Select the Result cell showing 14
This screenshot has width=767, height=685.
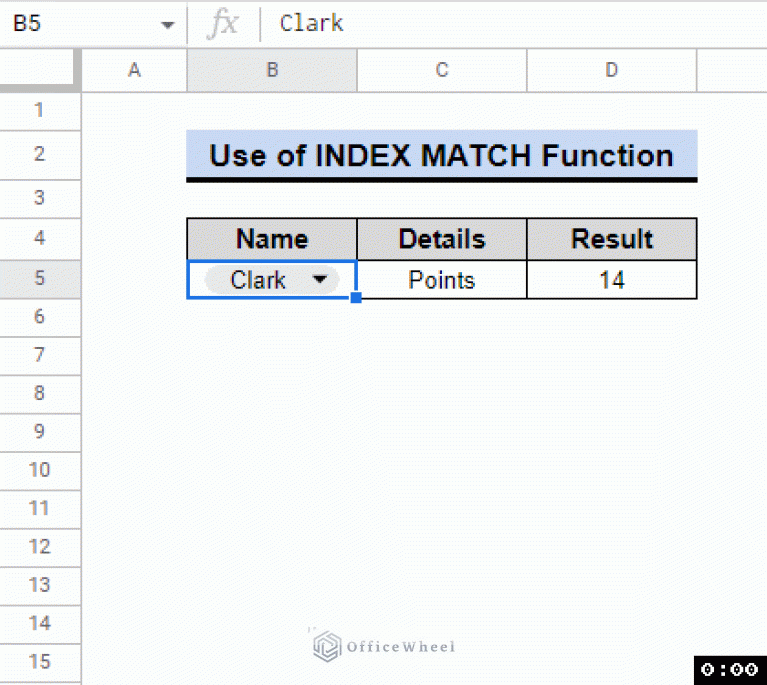tap(611, 280)
